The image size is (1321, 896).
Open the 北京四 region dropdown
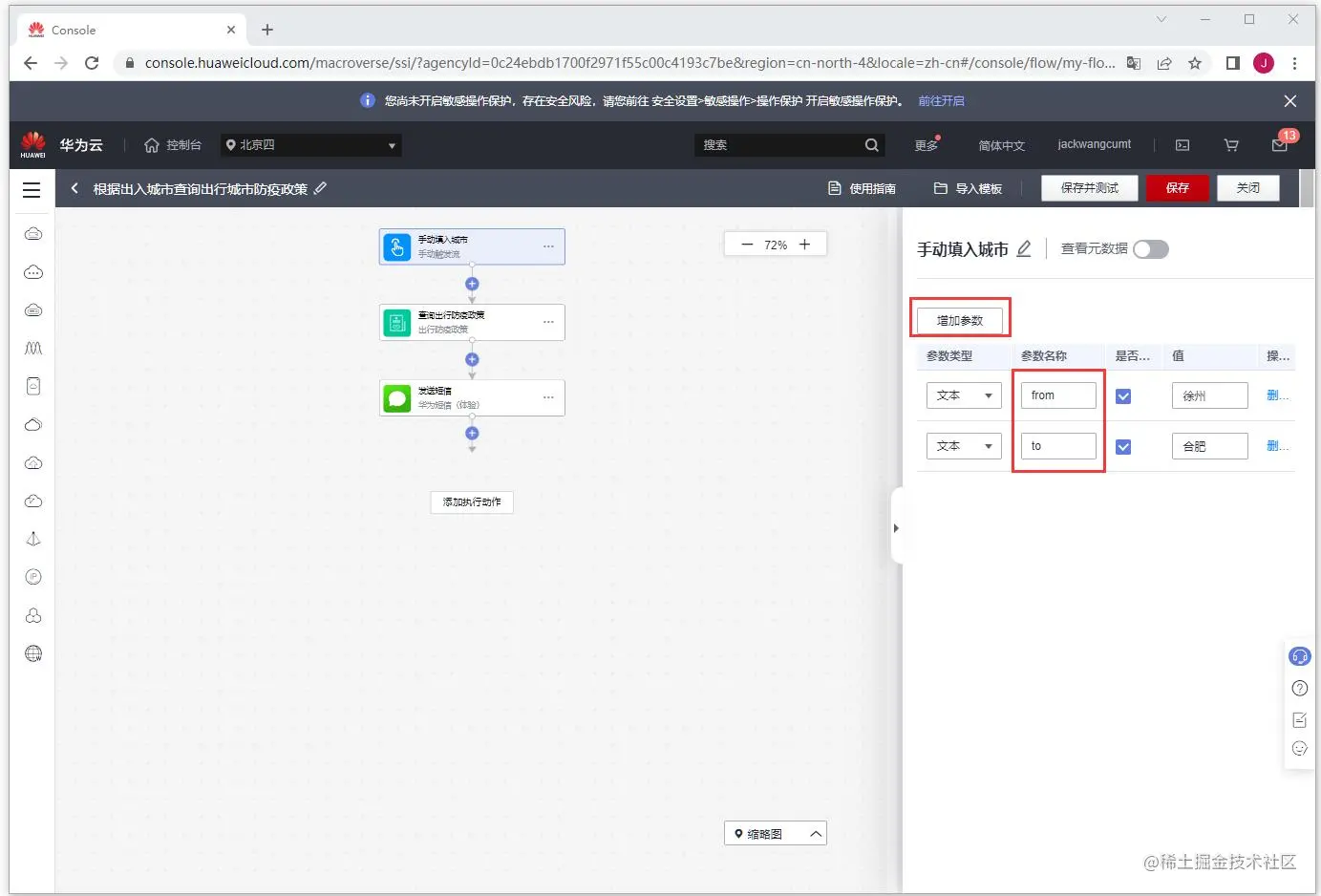coord(311,145)
